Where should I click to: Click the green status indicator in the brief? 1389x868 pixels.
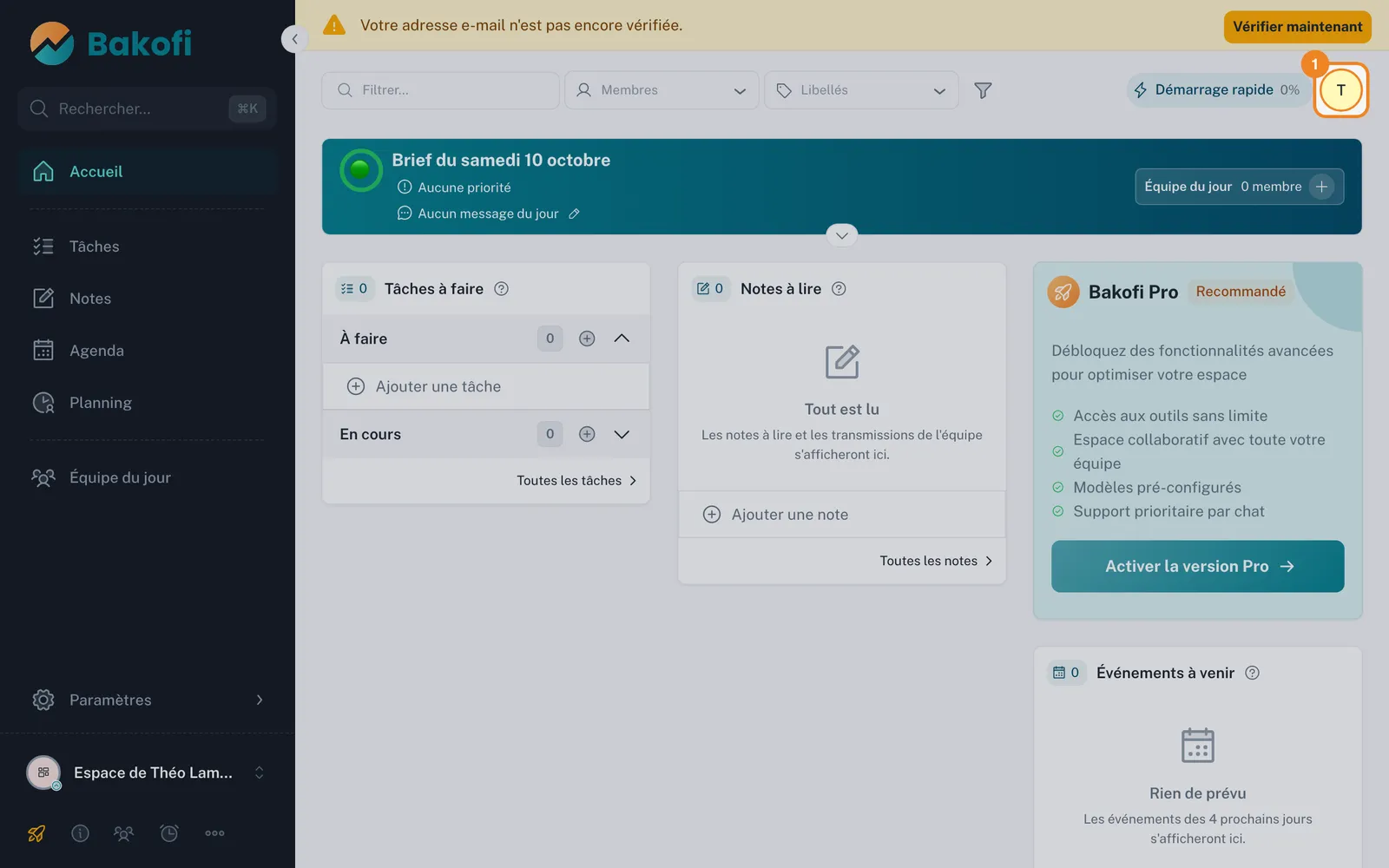click(361, 170)
